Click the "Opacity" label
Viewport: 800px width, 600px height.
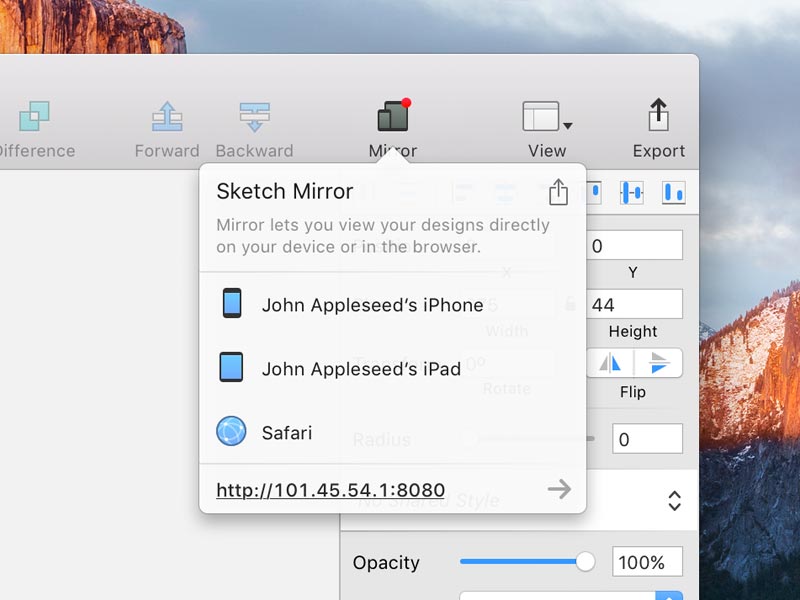(386, 563)
